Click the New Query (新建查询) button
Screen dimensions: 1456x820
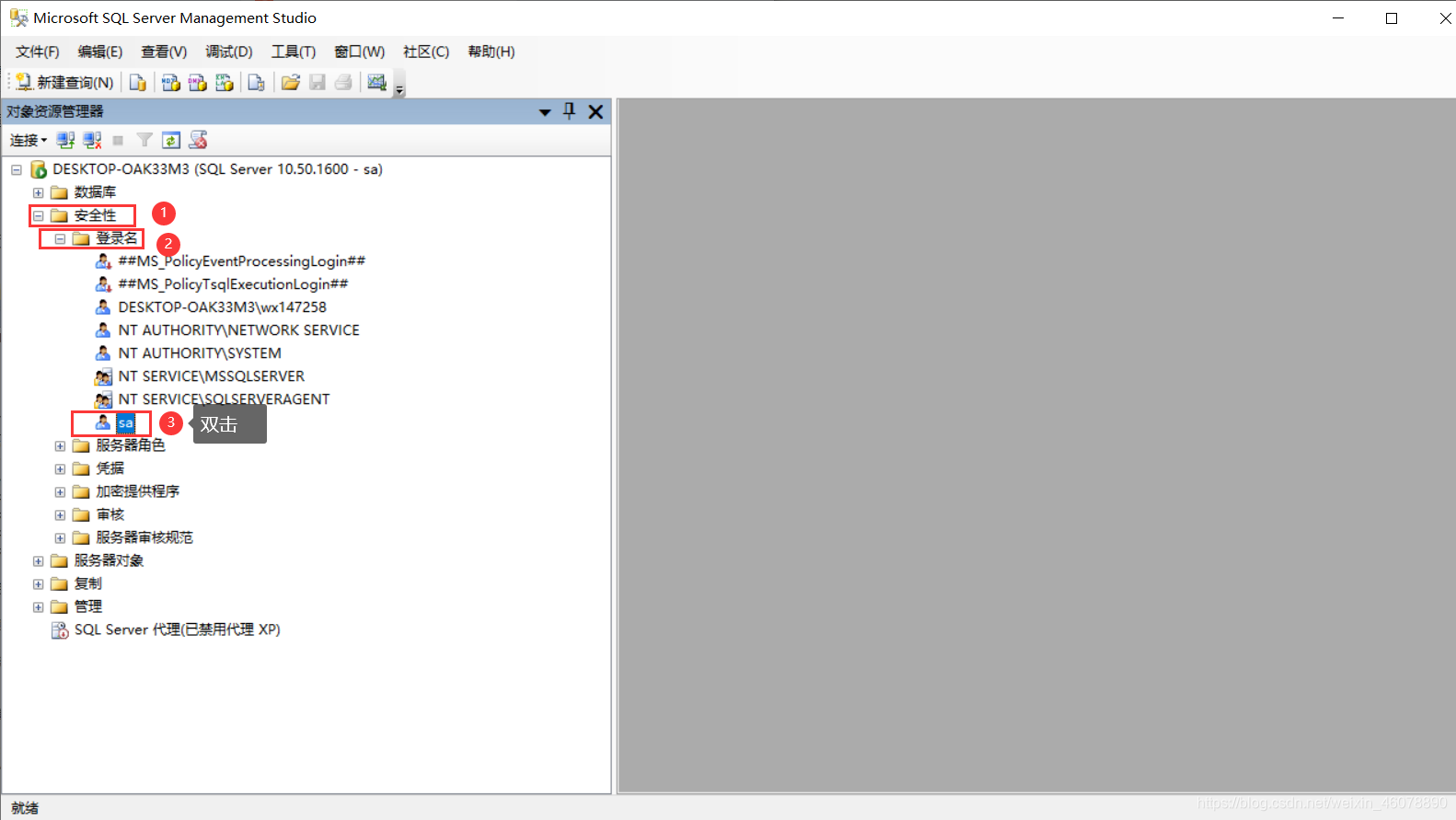point(64,83)
